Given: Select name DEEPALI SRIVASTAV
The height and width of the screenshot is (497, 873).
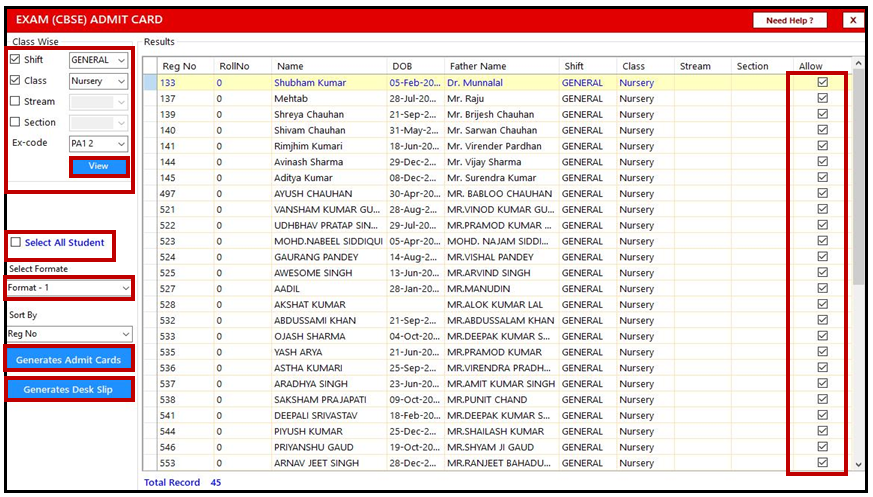Looking at the screenshot, I should pyautogui.click(x=316, y=415).
